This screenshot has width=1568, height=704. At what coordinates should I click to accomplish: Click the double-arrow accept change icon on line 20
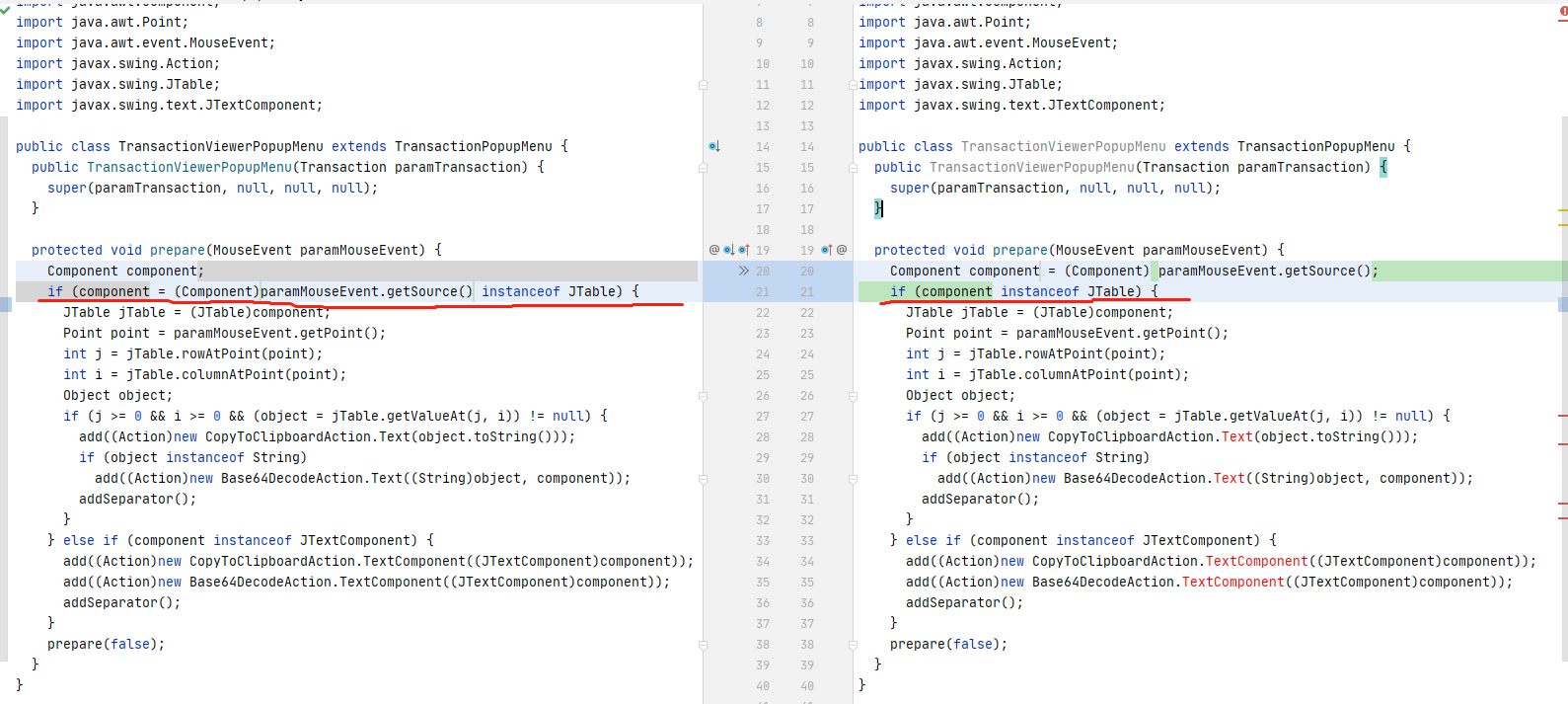coord(743,271)
